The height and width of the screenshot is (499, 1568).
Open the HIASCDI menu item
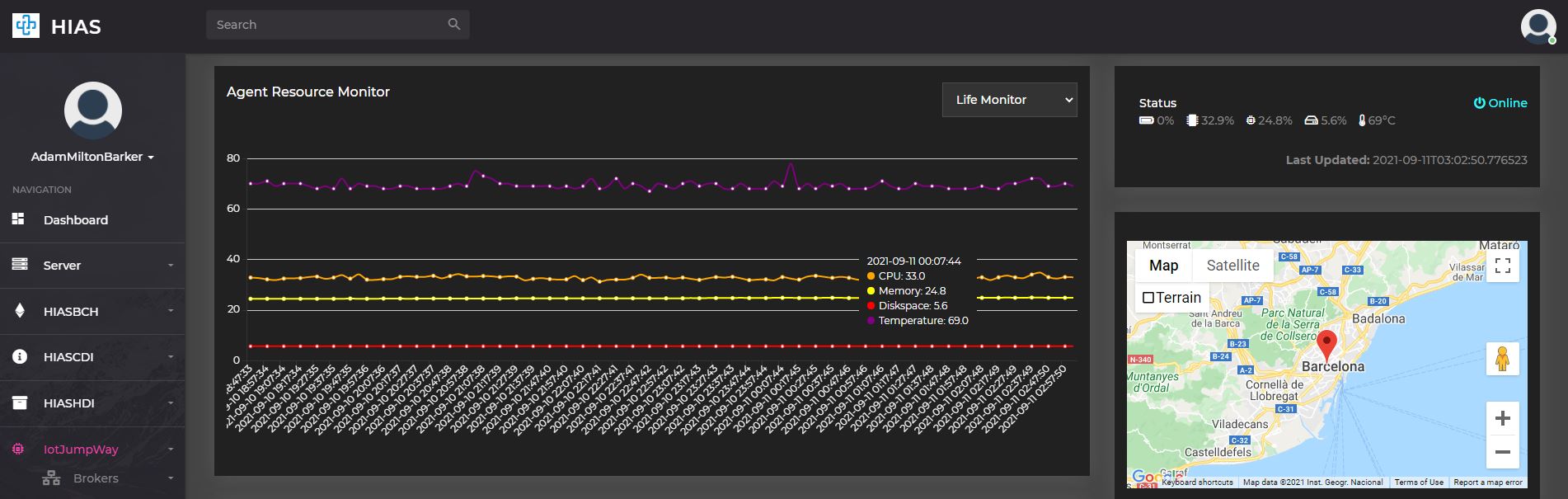pyautogui.click(x=92, y=357)
